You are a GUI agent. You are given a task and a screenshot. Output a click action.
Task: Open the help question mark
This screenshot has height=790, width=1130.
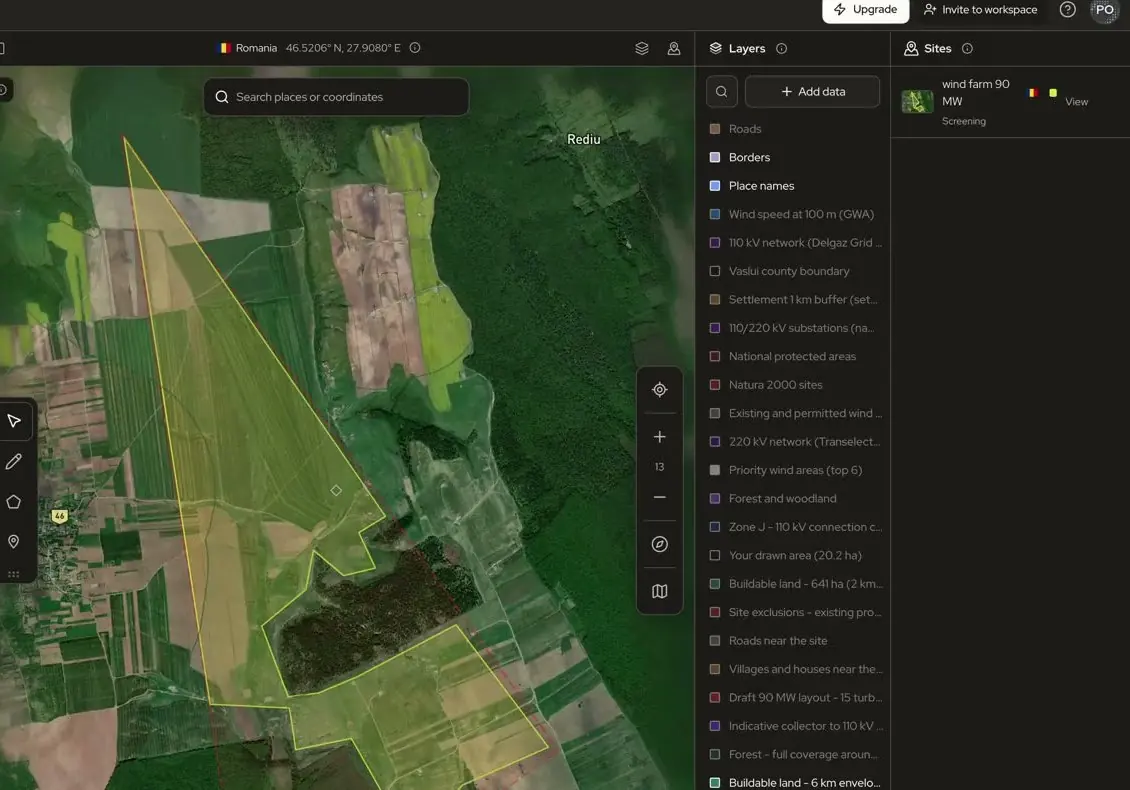[1067, 9]
